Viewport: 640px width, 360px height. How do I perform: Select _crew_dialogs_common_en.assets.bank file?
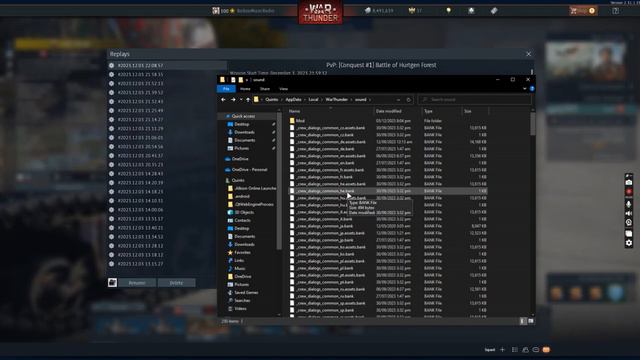tap(331, 156)
